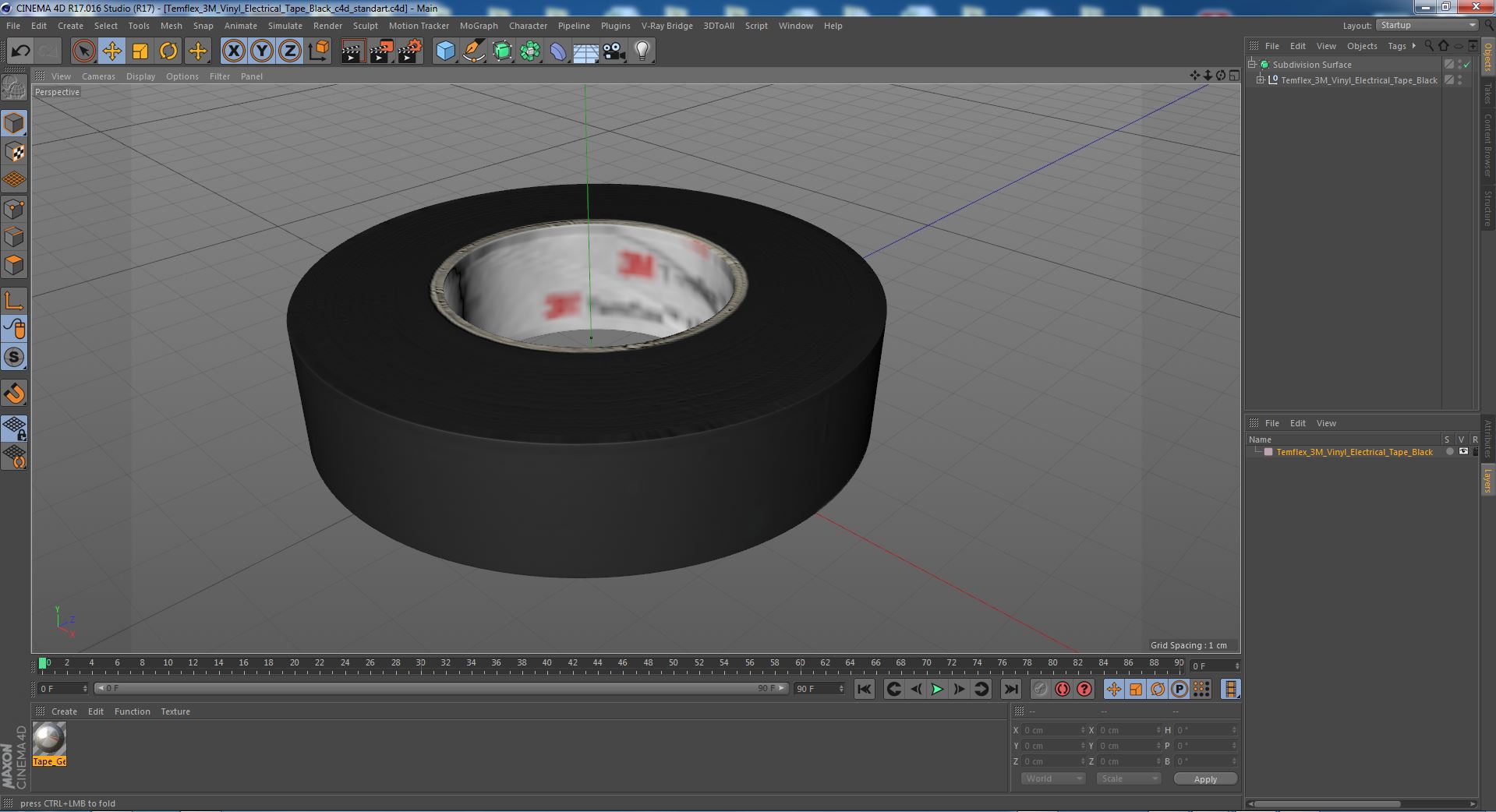Viewport: 1496px width, 812px height.
Task: Open Content Browser side tab
Action: 1487,145
